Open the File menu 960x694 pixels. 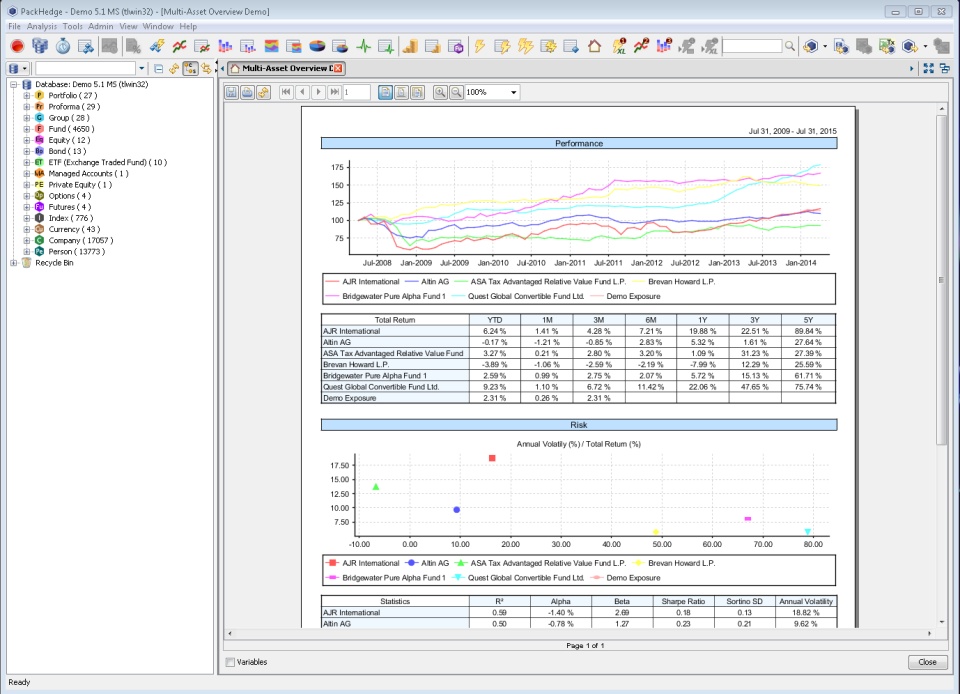tap(14, 26)
